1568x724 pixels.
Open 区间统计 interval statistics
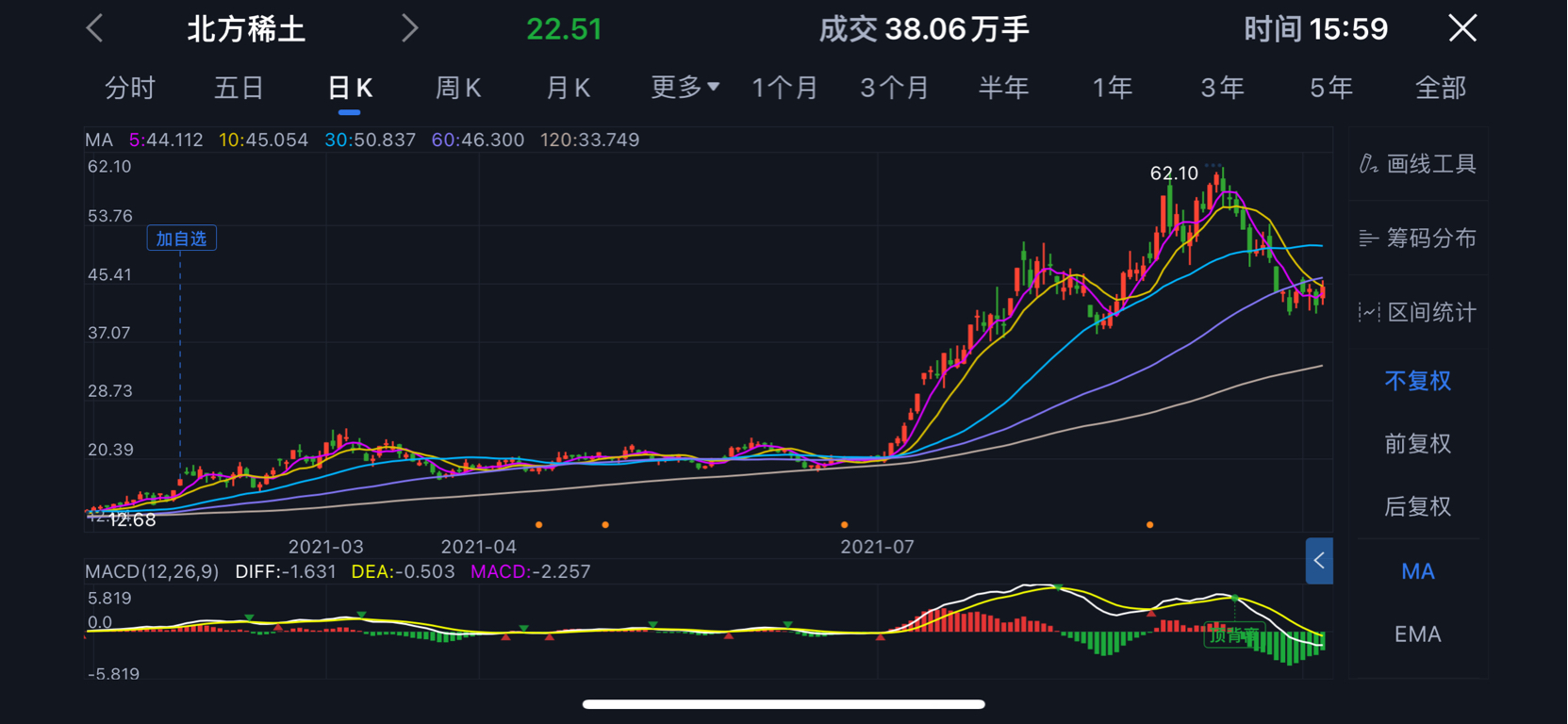tap(1417, 312)
